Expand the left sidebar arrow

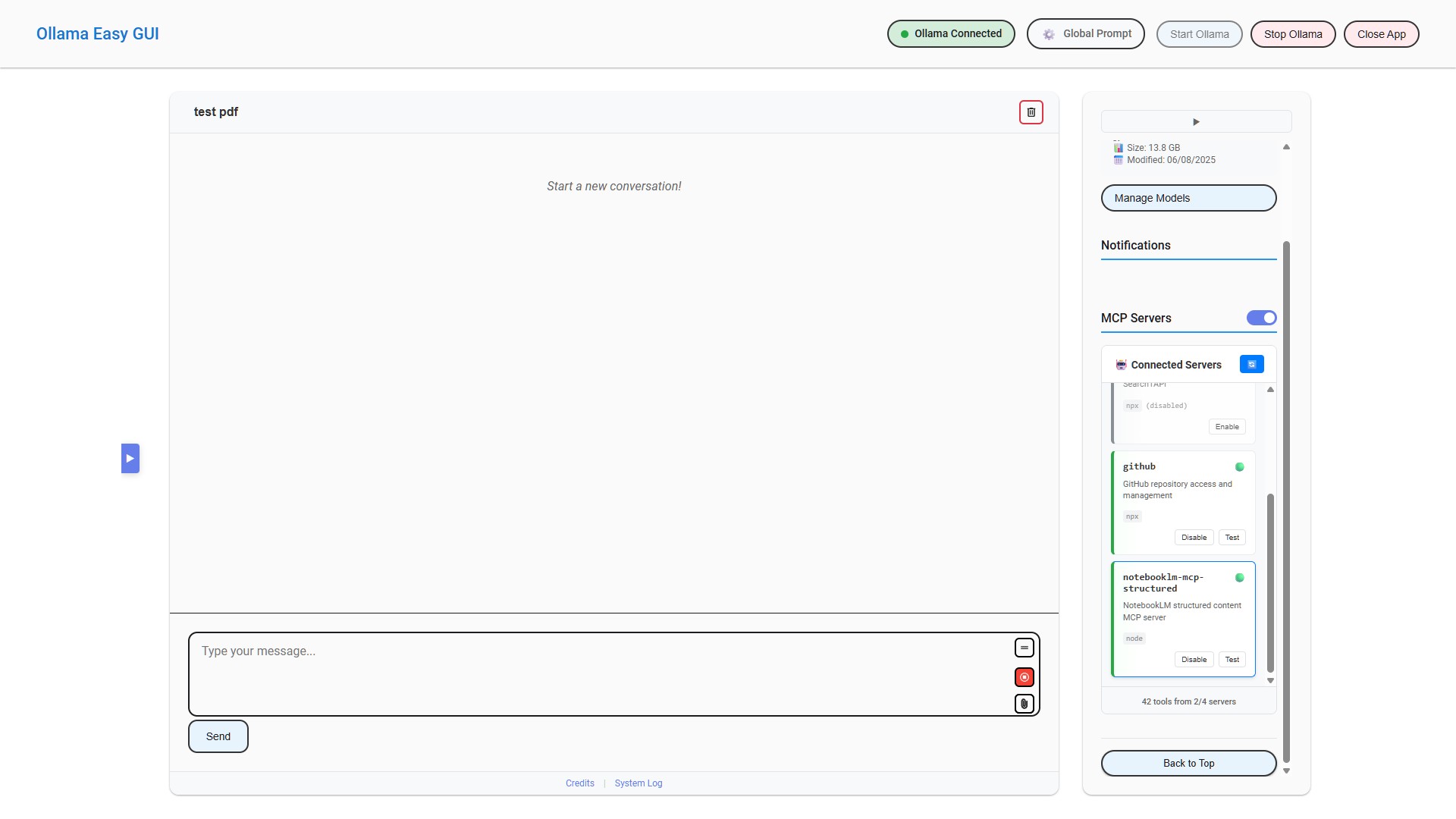click(x=130, y=459)
